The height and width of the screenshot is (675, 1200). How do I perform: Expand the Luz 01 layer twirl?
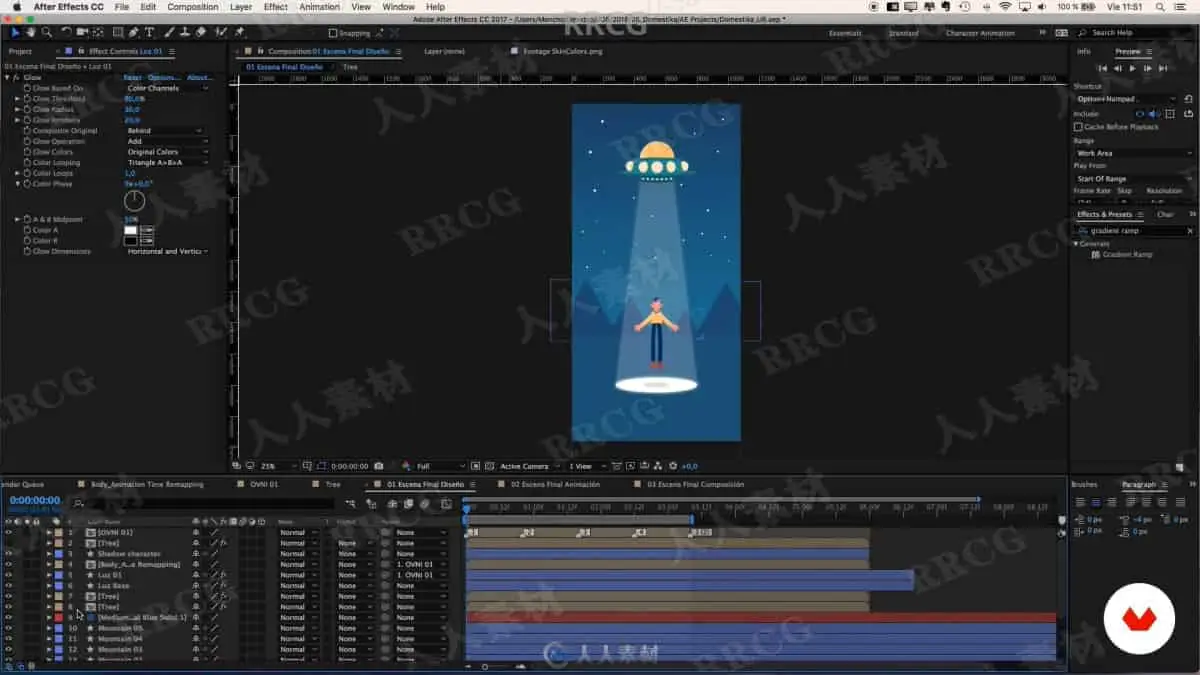(x=48, y=575)
